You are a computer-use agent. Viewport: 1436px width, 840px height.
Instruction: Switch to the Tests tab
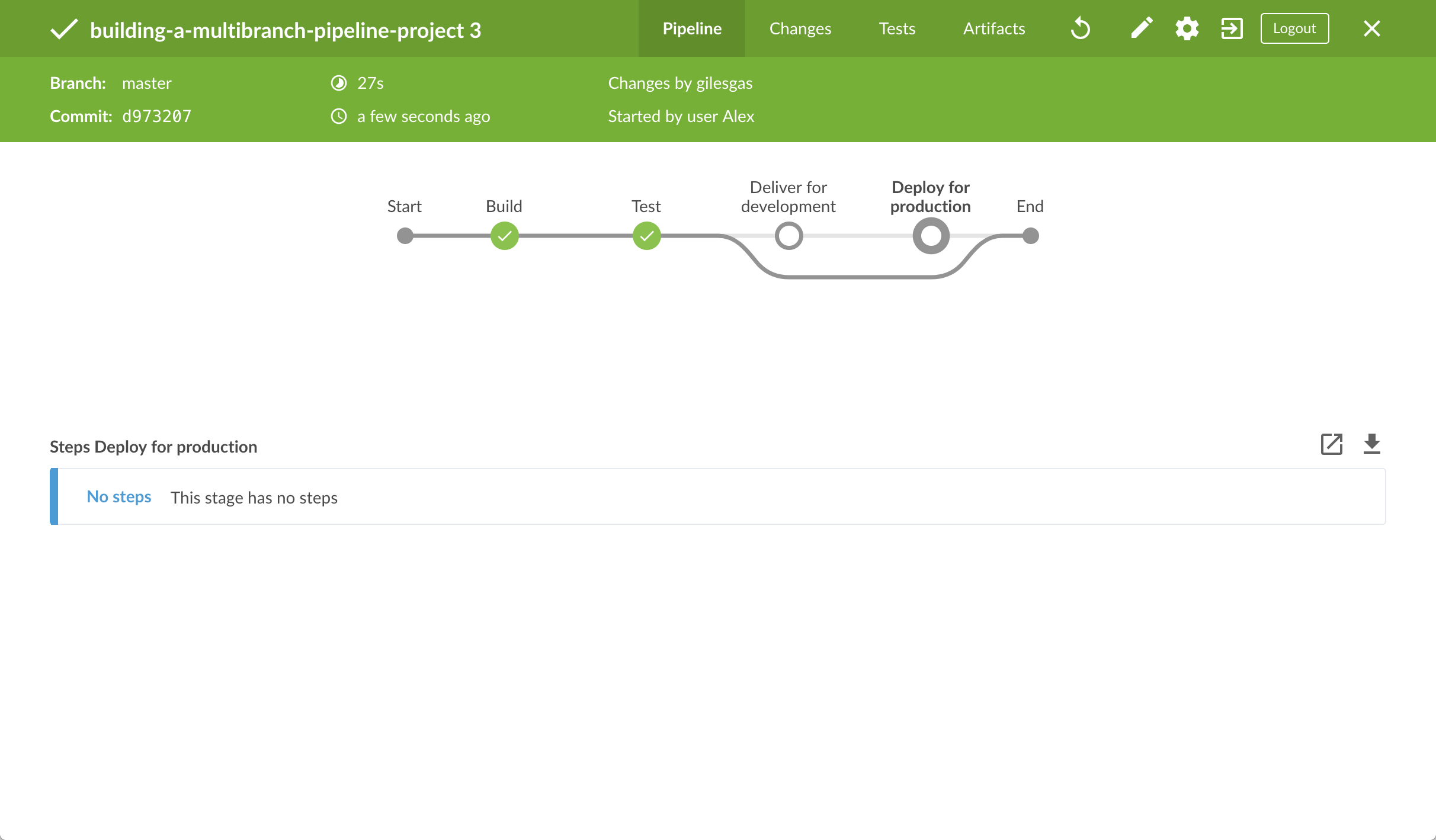pos(897,28)
